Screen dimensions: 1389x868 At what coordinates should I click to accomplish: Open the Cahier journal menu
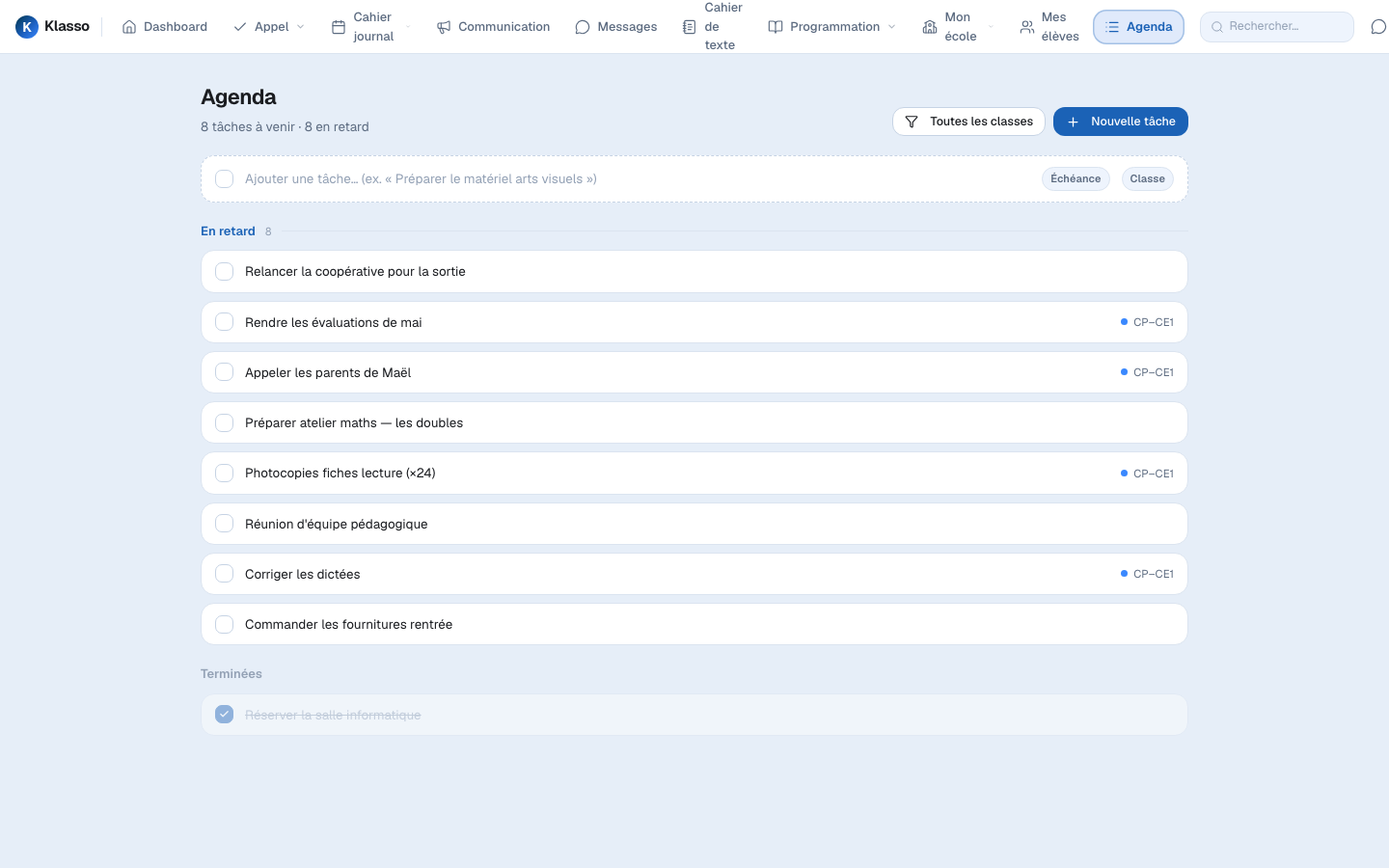click(x=371, y=27)
